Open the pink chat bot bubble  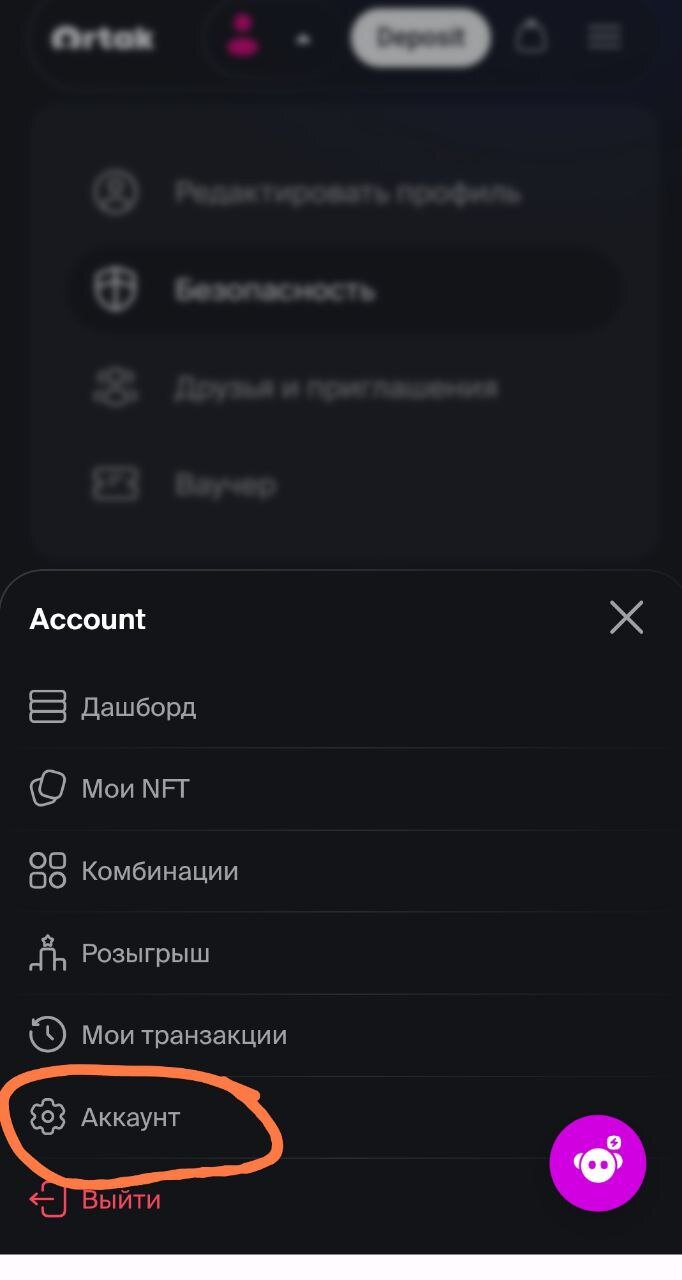598,1163
